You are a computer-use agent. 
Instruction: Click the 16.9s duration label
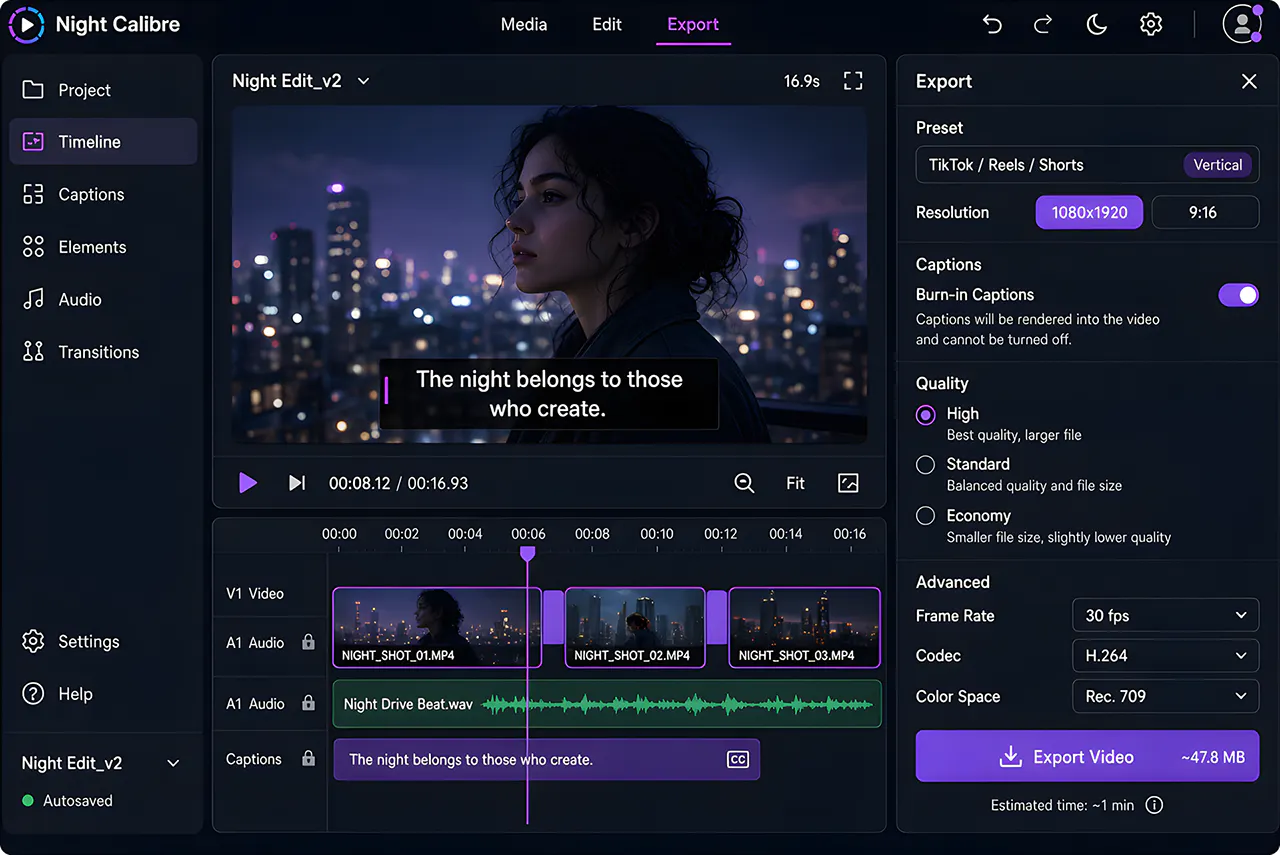(801, 81)
